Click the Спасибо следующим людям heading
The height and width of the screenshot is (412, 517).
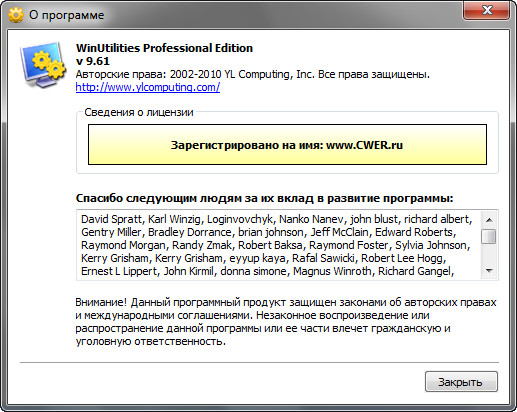coord(265,198)
